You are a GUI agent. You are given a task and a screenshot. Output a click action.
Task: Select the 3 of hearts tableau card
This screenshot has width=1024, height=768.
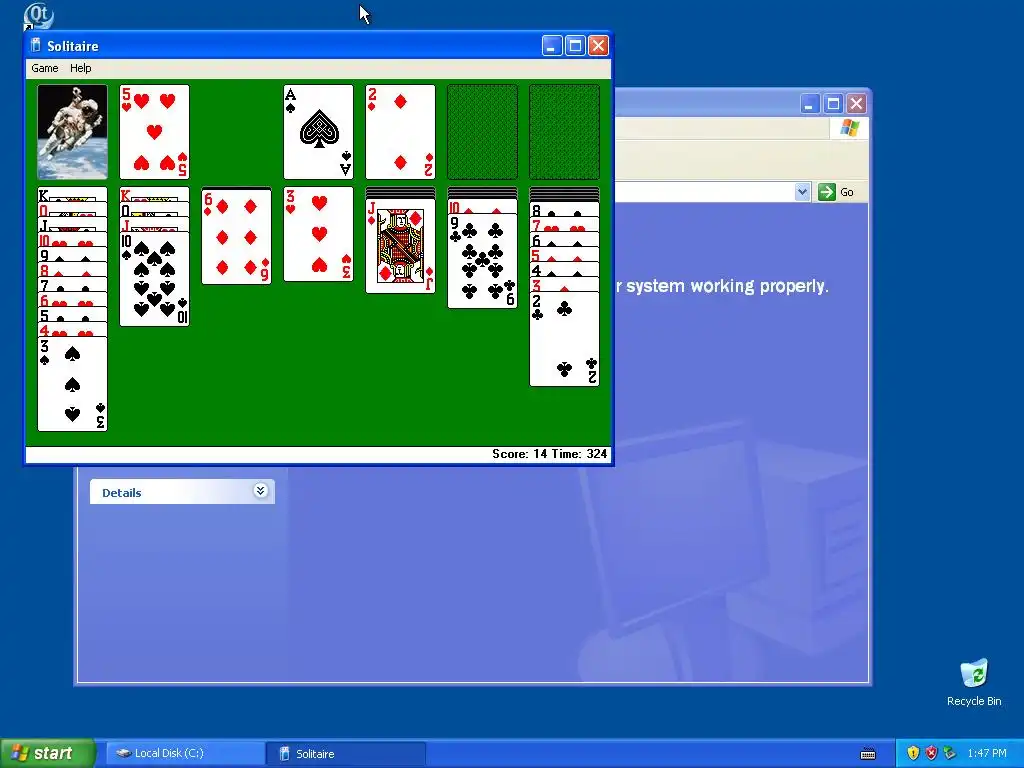pos(319,234)
